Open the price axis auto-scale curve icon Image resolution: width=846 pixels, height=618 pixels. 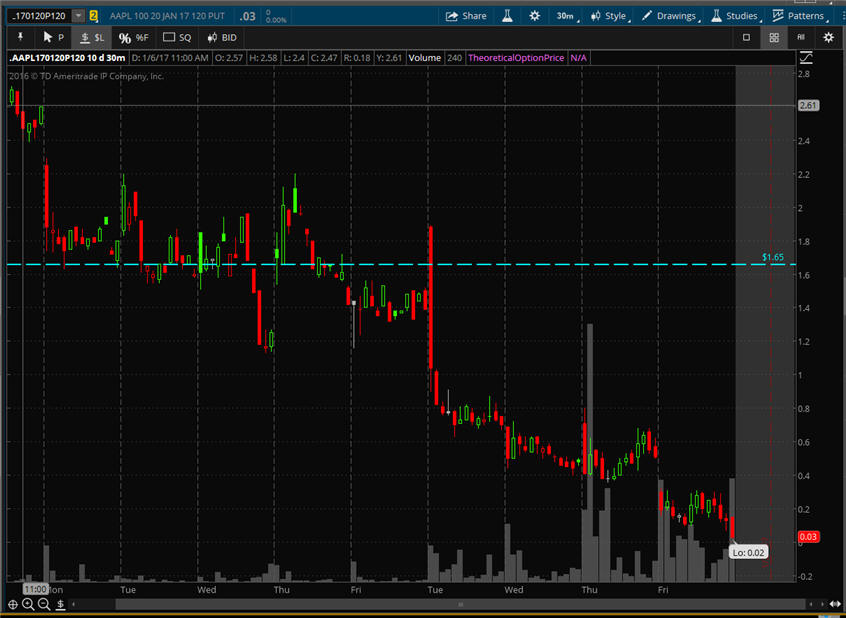pos(806,58)
